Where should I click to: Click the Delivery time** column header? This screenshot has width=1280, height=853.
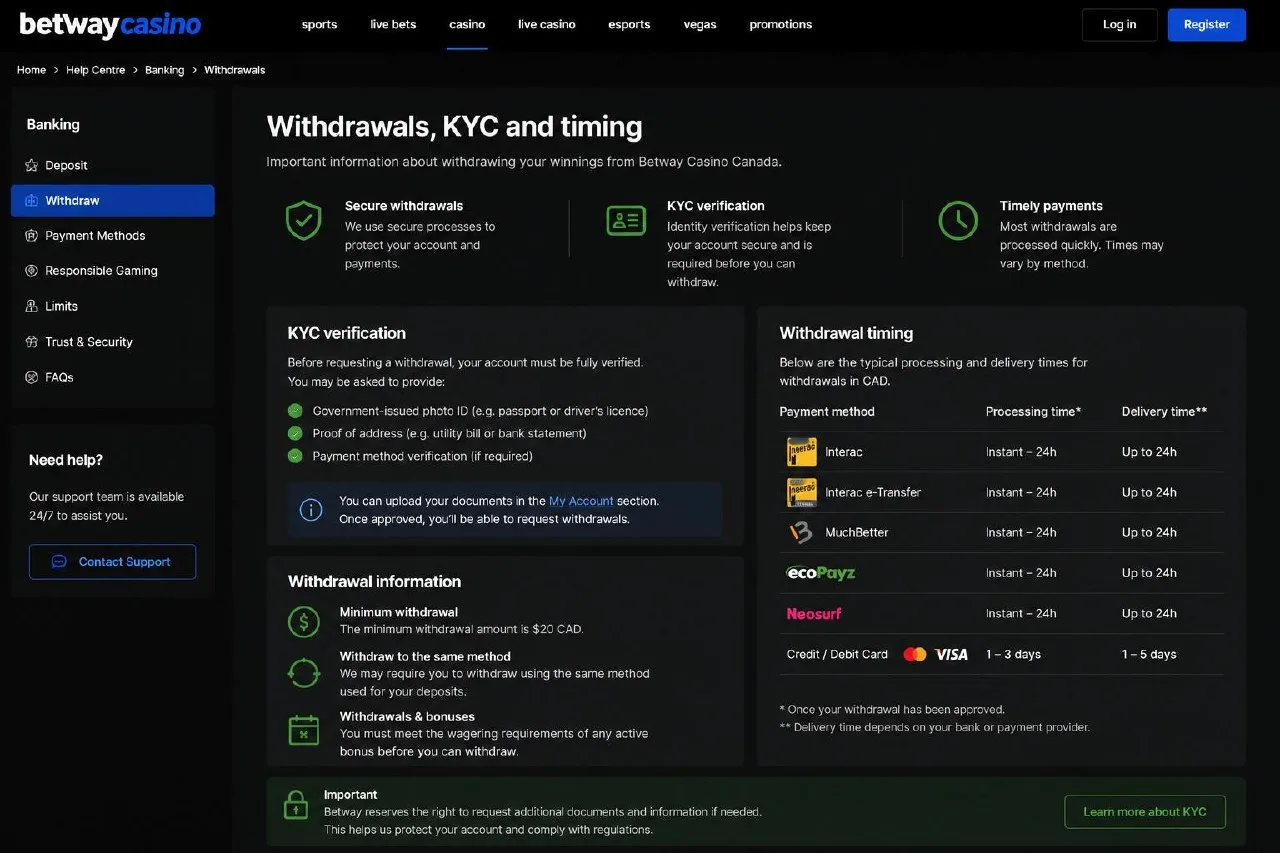(x=1164, y=412)
